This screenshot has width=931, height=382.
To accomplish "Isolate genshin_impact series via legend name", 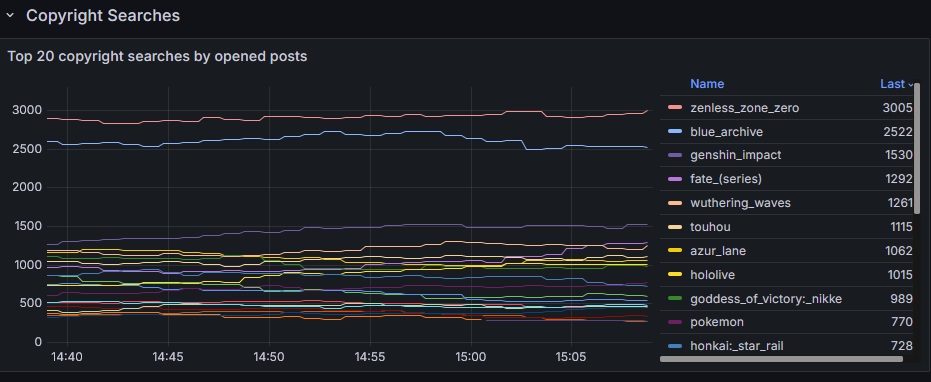I will click(736, 155).
